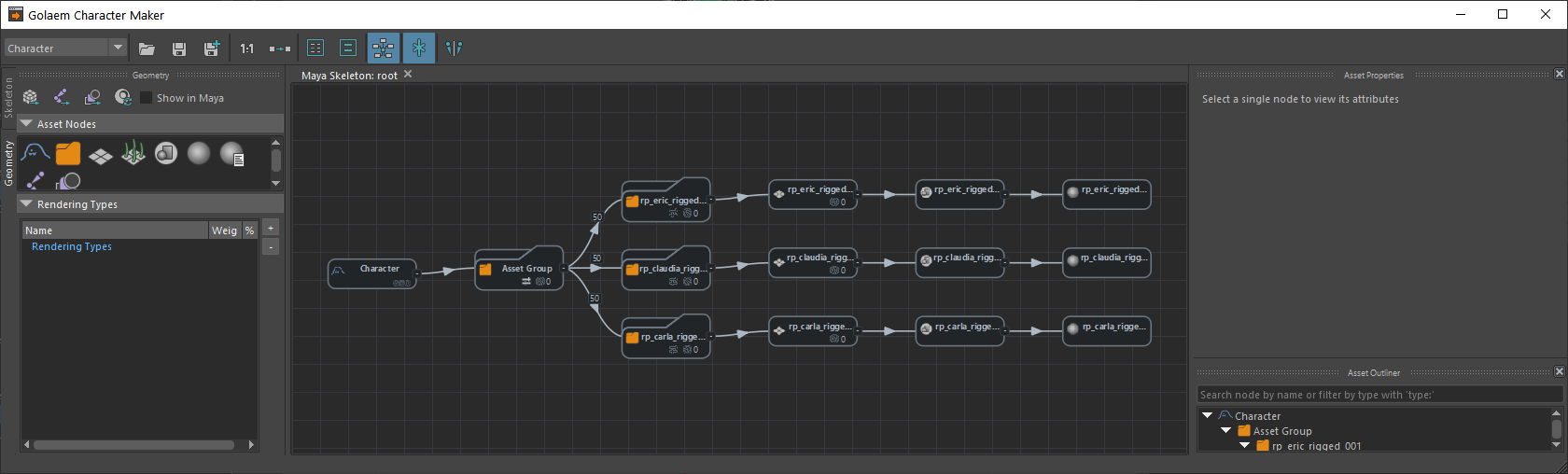Reset zoom with the 1:1 button
The width and height of the screenshot is (1568, 474).
click(x=247, y=49)
